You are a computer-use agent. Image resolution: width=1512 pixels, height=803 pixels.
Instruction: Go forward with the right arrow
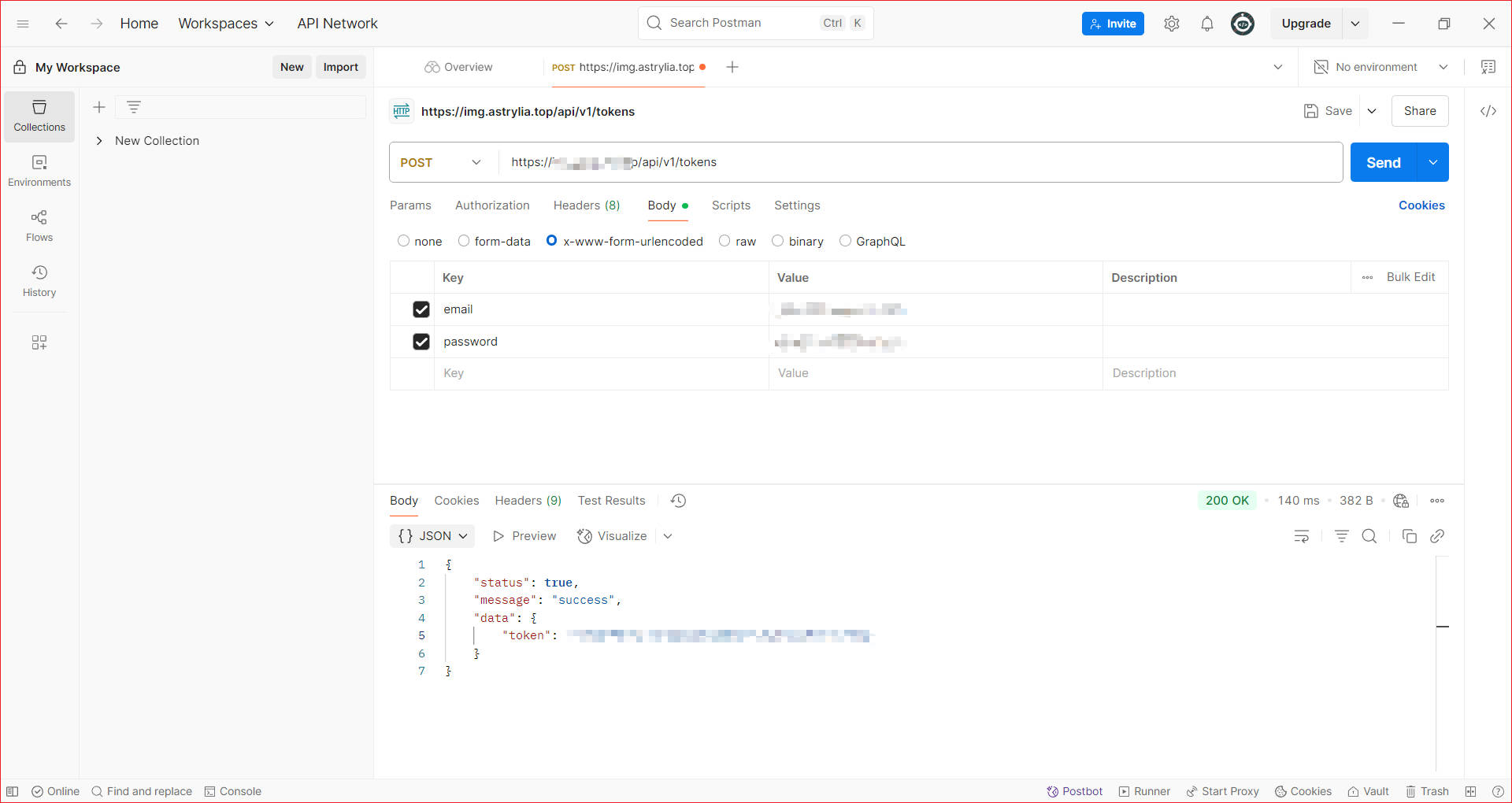(x=96, y=24)
